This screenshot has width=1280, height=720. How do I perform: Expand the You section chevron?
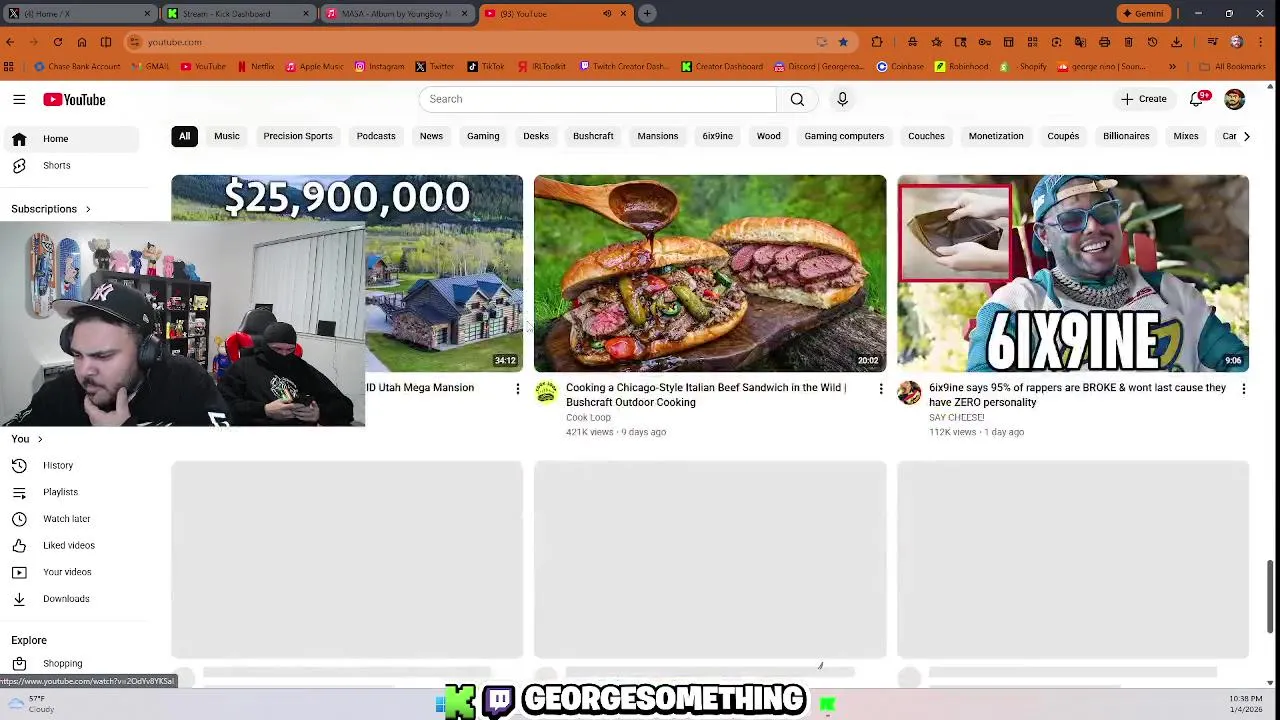[x=40, y=439]
